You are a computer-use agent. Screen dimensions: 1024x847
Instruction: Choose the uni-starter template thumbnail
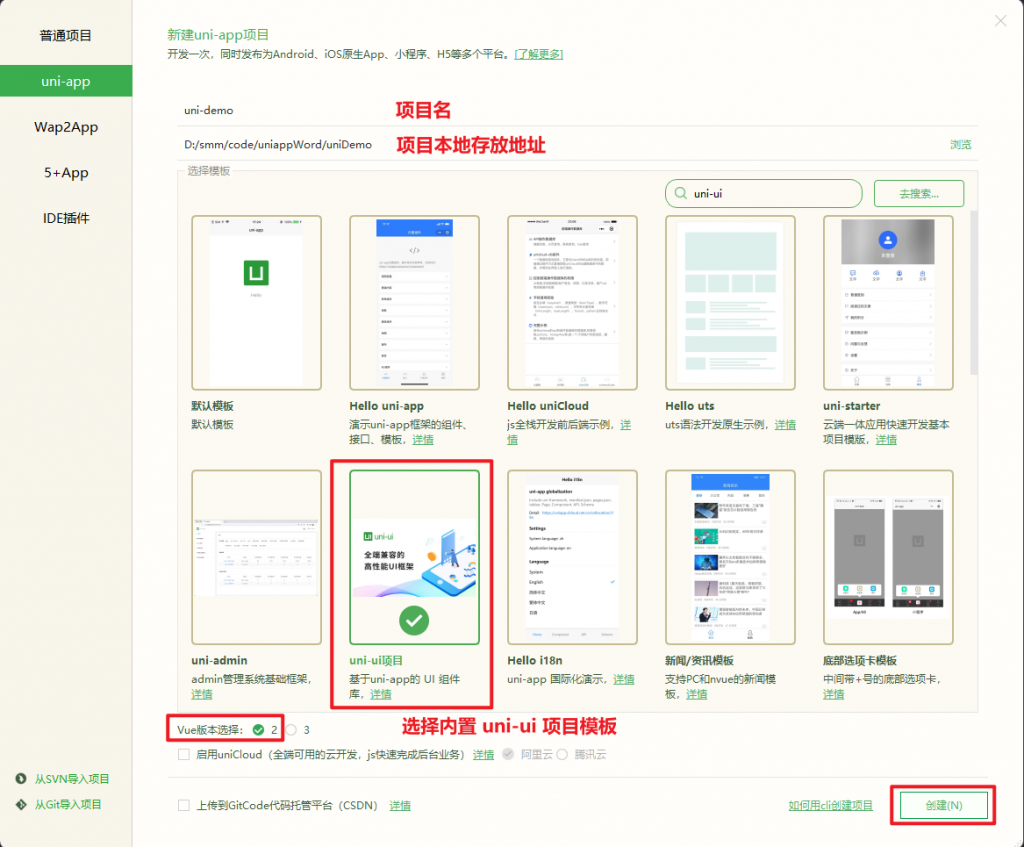[x=888, y=303]
